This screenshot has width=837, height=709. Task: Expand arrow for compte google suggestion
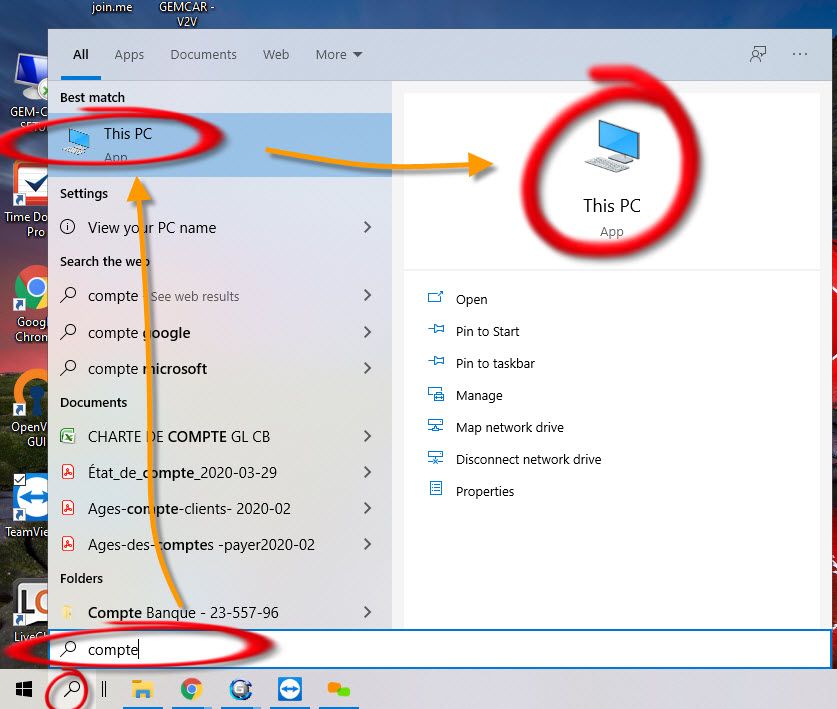tap(368, 333)
